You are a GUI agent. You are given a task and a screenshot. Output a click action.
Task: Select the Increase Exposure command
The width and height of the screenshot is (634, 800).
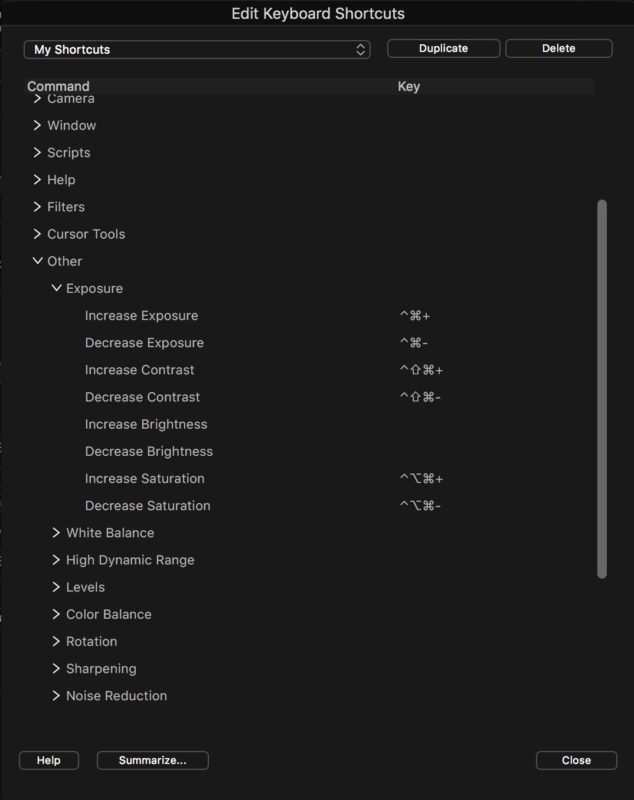pos(143,315)
